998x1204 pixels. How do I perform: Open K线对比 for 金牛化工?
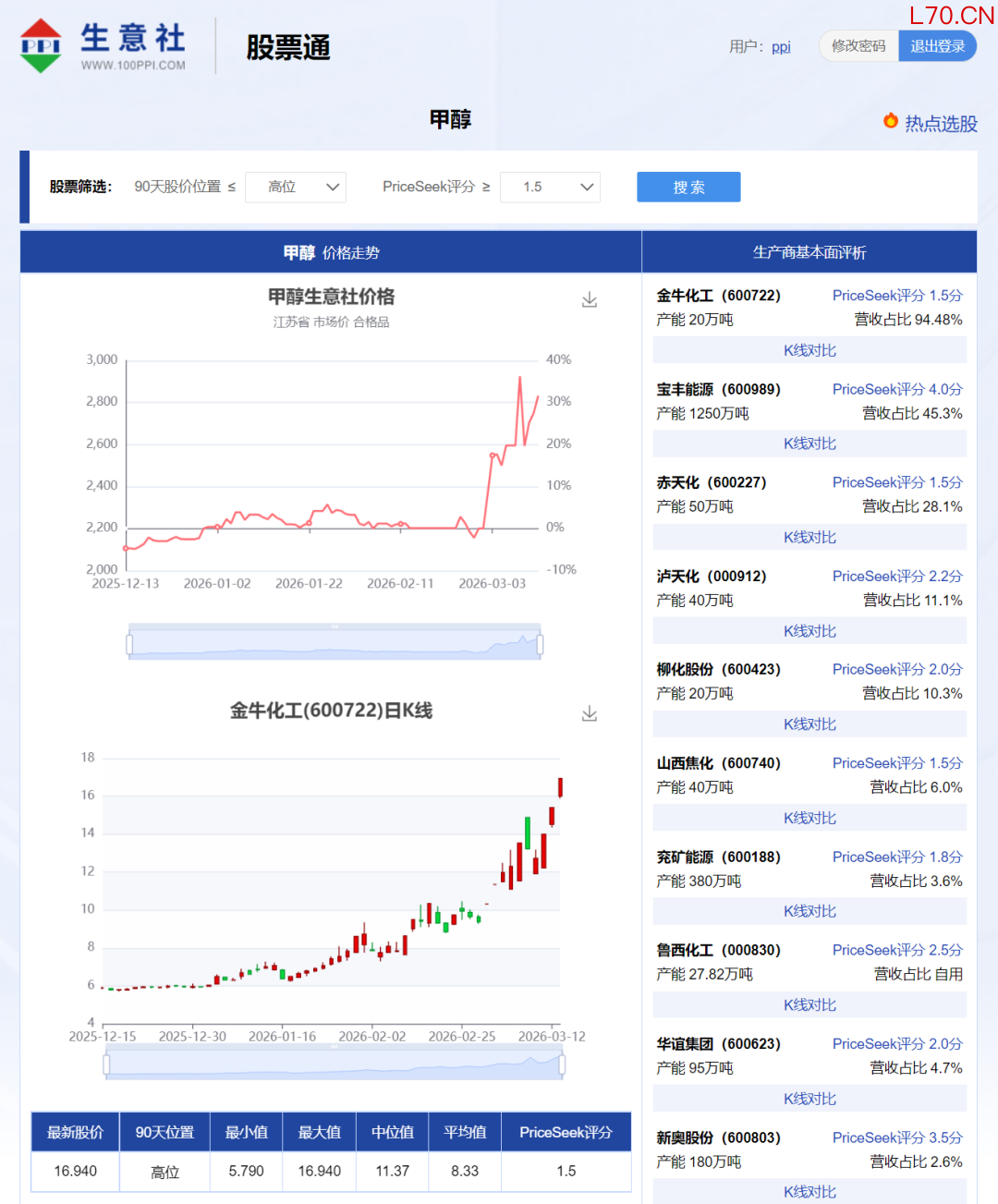(x=809, y=350)
